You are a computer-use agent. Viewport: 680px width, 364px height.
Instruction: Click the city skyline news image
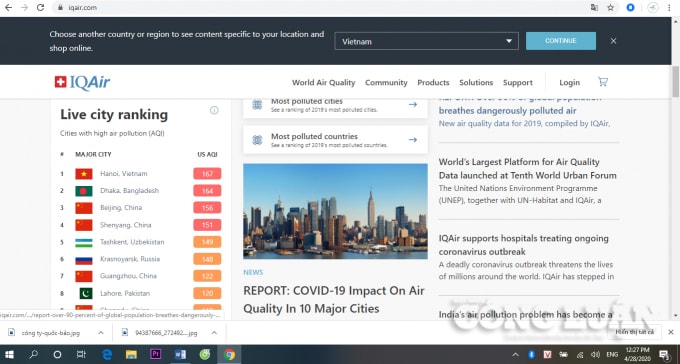335,211
